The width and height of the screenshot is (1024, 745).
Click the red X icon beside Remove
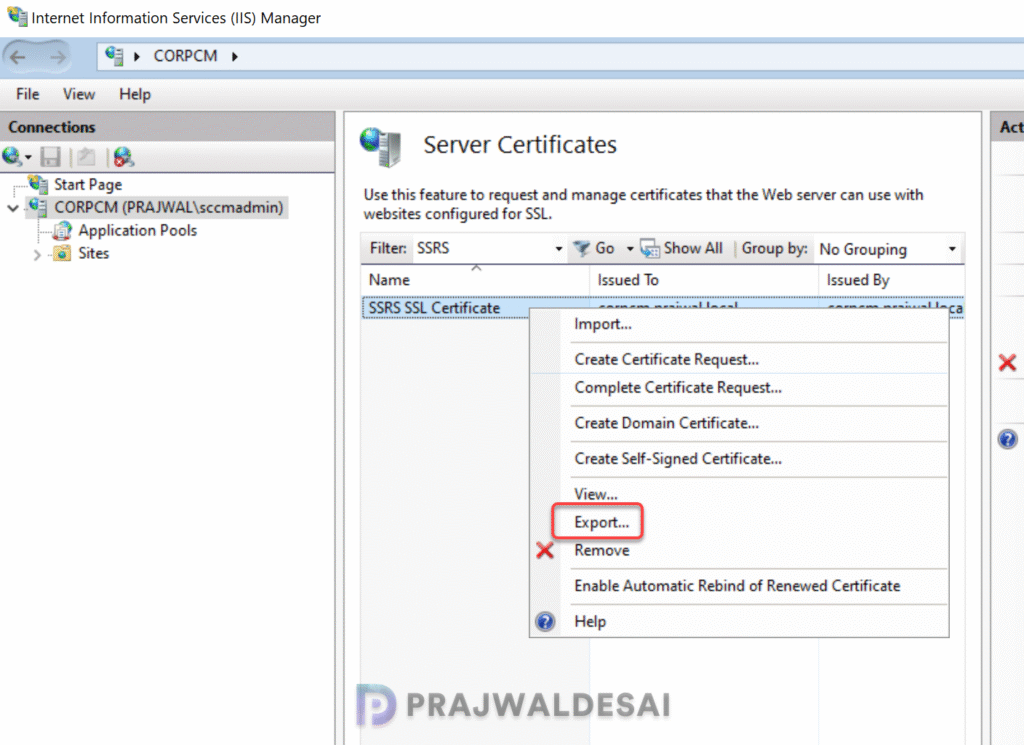545,550
